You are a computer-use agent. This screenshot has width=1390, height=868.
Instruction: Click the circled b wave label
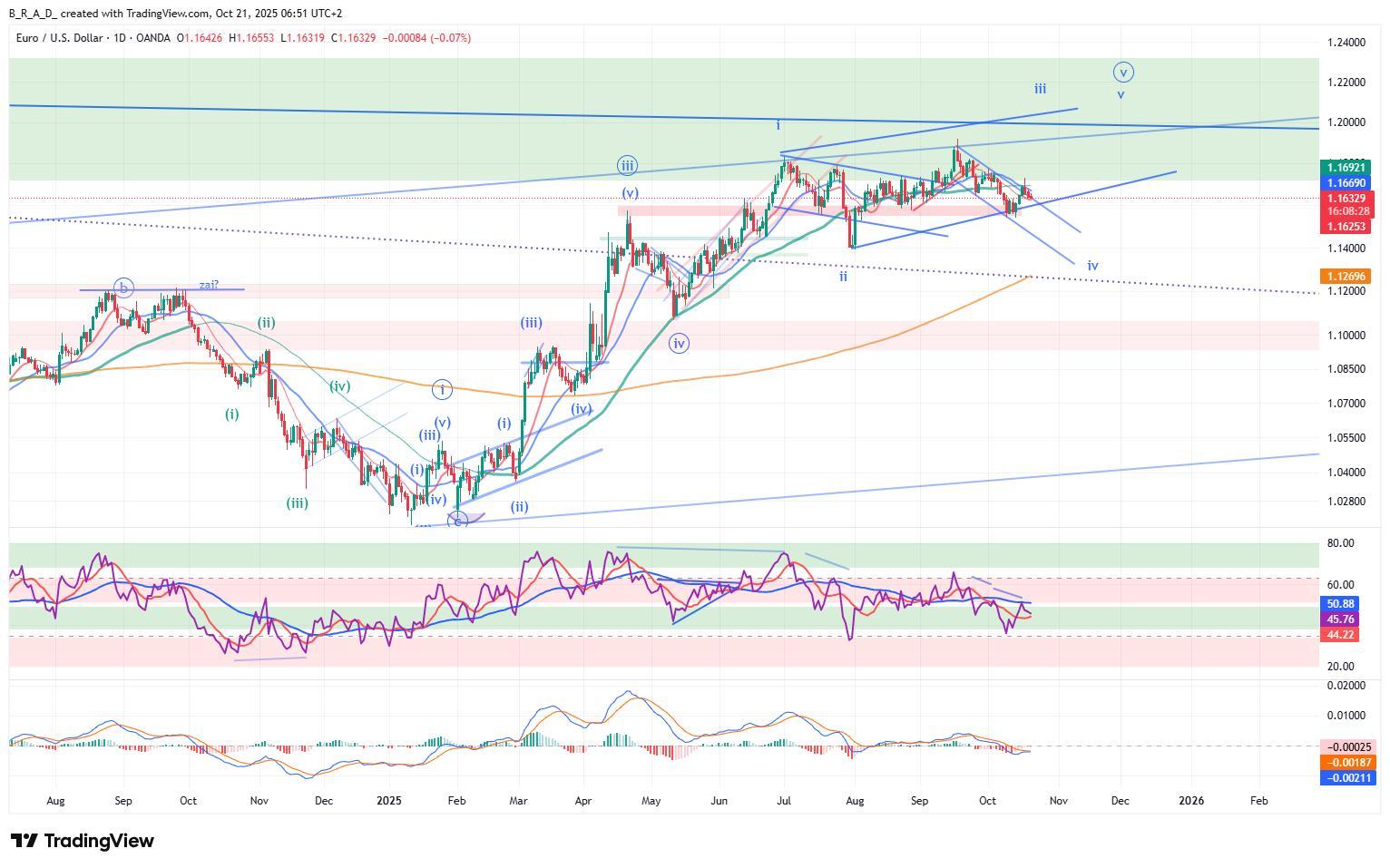coord(123,288)
